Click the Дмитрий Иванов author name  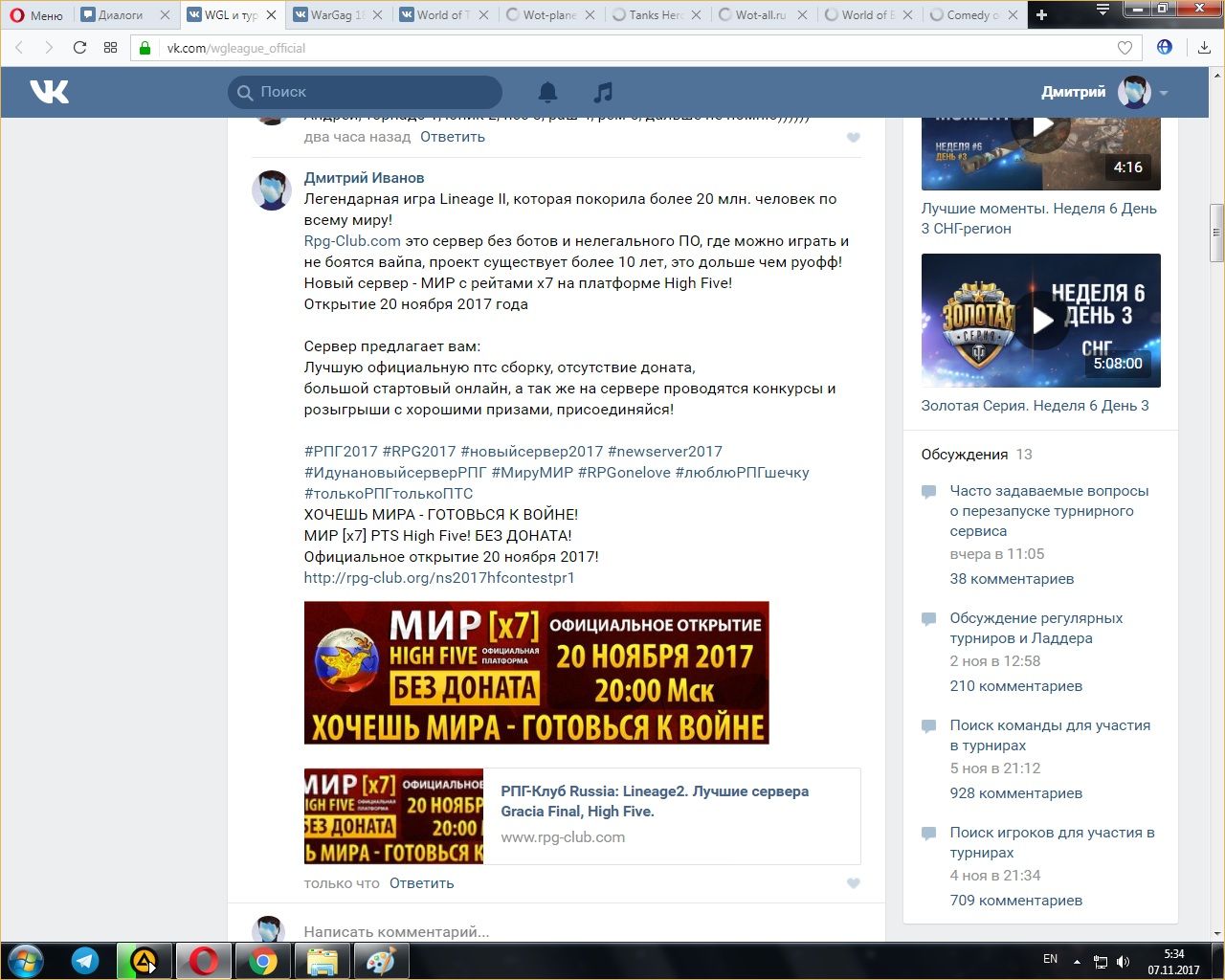(x=364, y=178)
